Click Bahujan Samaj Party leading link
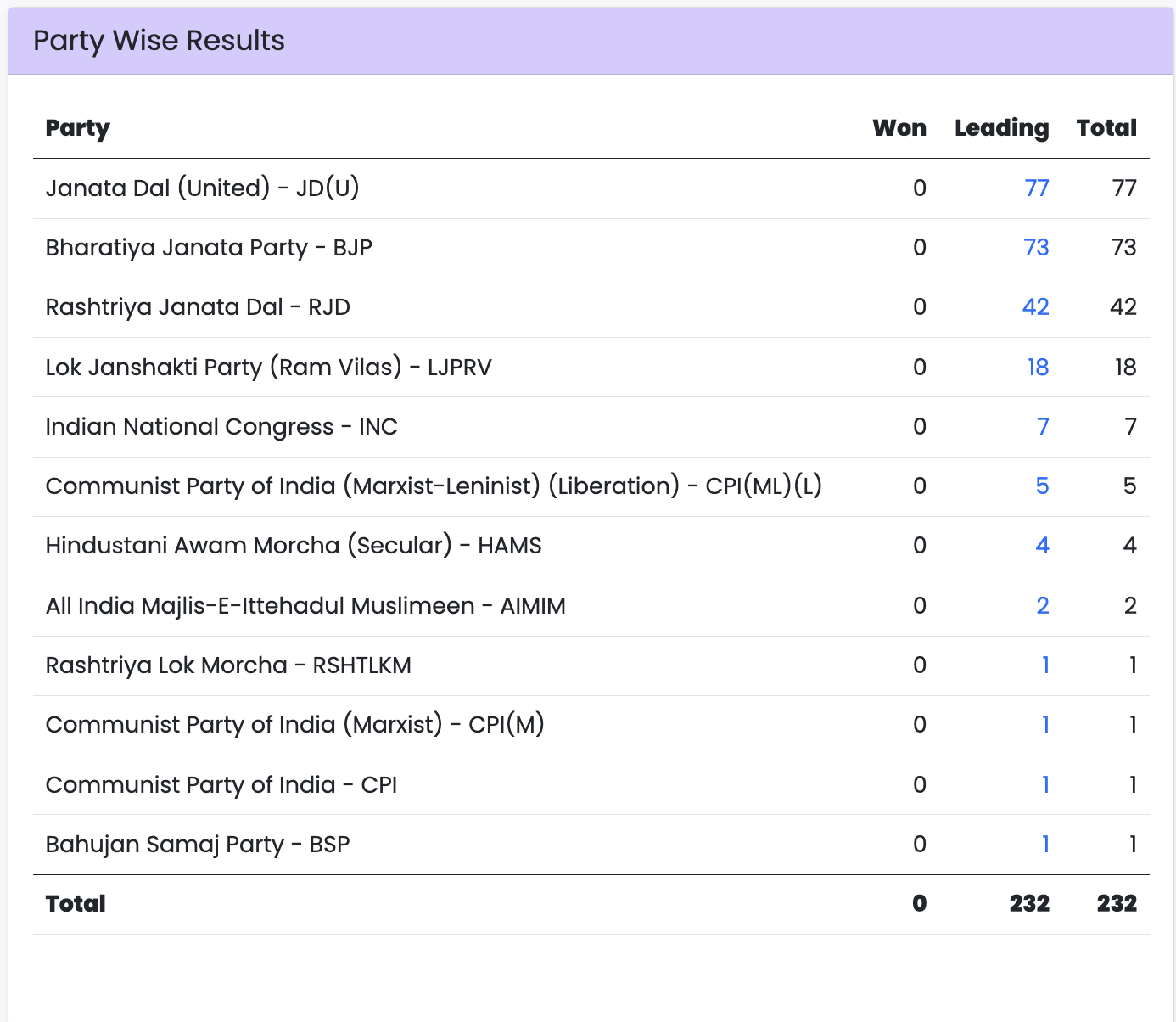Viewport: 1176px width, 1022px height. pos(1045,844)
